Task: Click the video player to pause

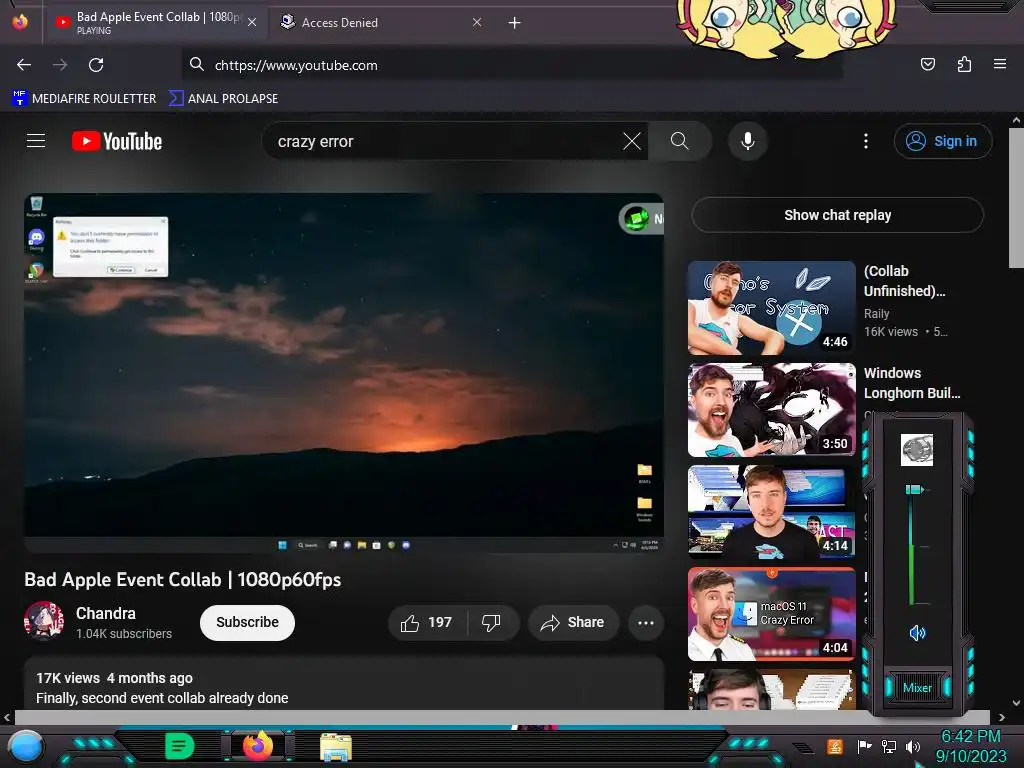Action: coord(344,373)
